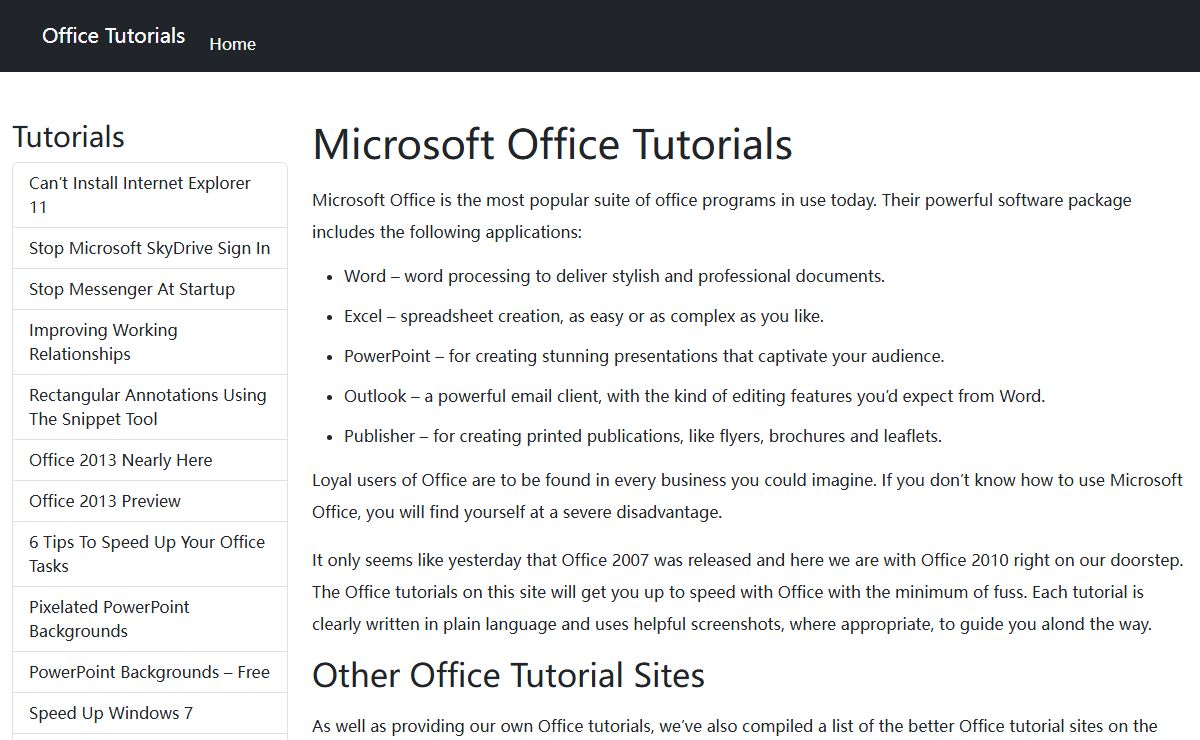This screenshot has height=740, width=1200.
Task: Click the Publisher – printed publications bullet
Action: coord(643,436)
